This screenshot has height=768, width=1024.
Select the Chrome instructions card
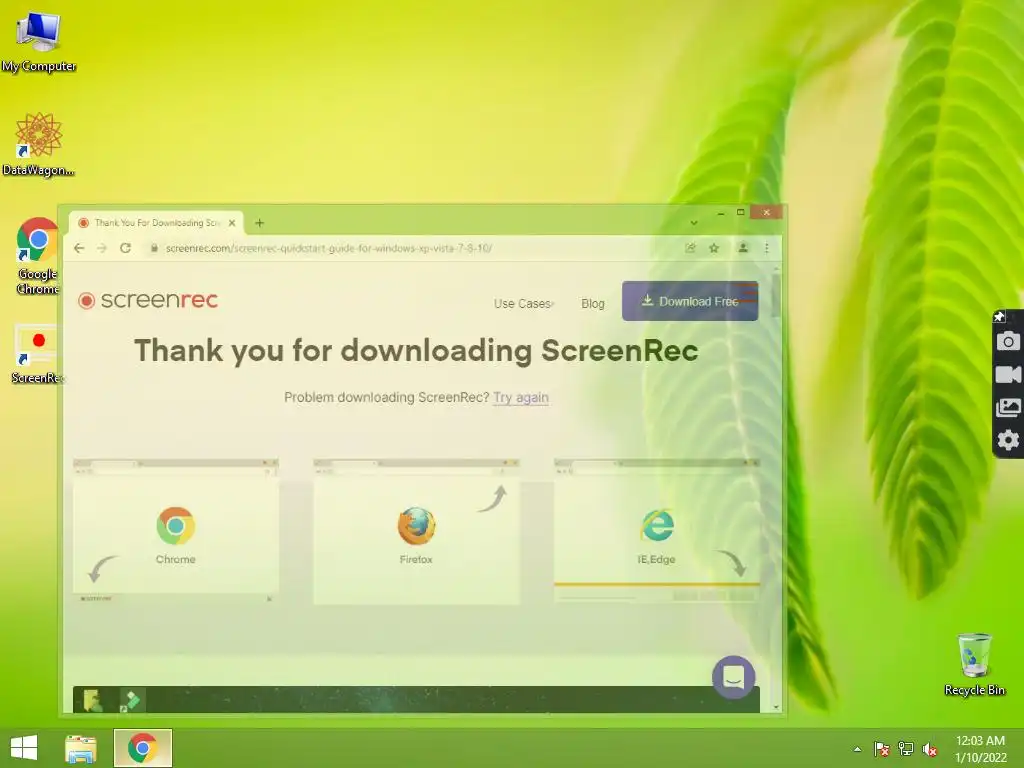[x=176, y=531]
